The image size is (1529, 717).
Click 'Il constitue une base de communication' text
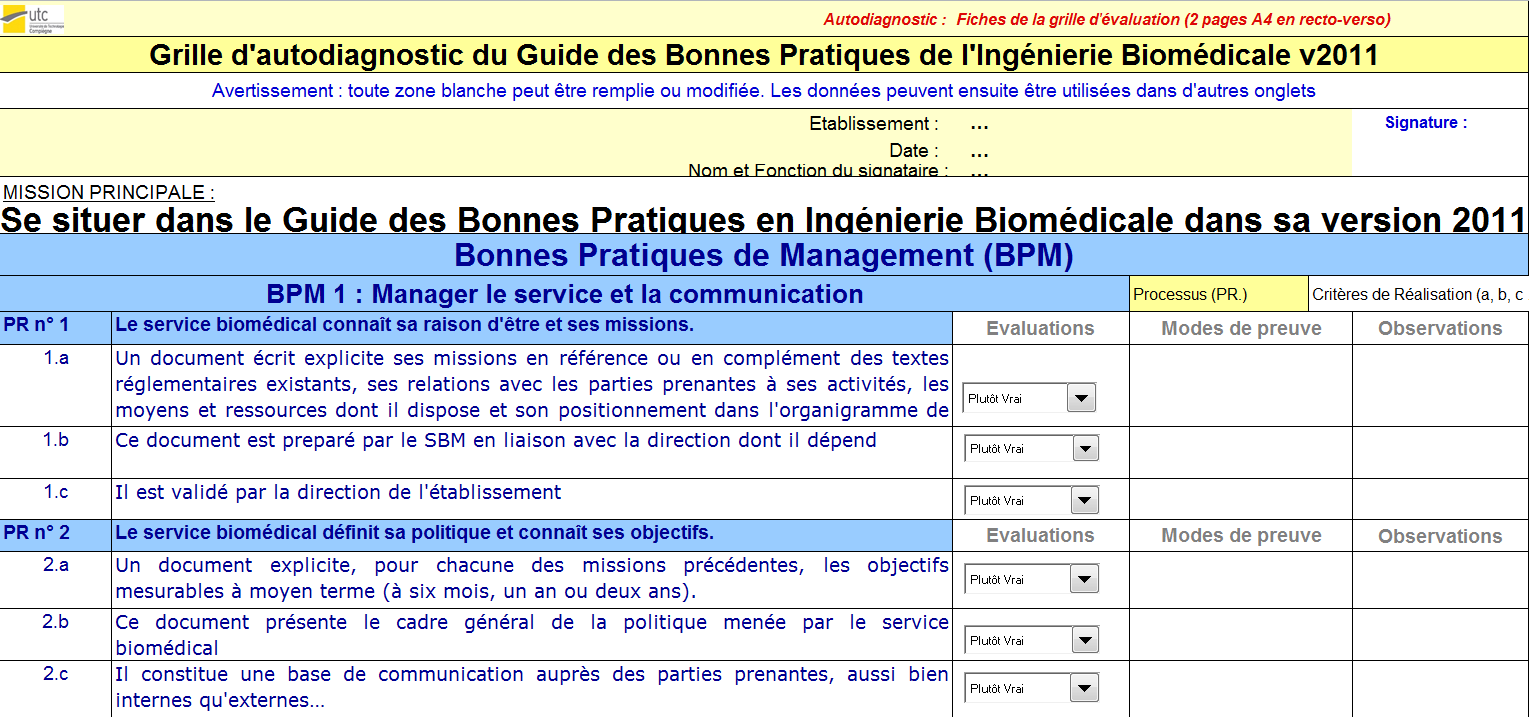pyautogui.click(x=532, y=688)
